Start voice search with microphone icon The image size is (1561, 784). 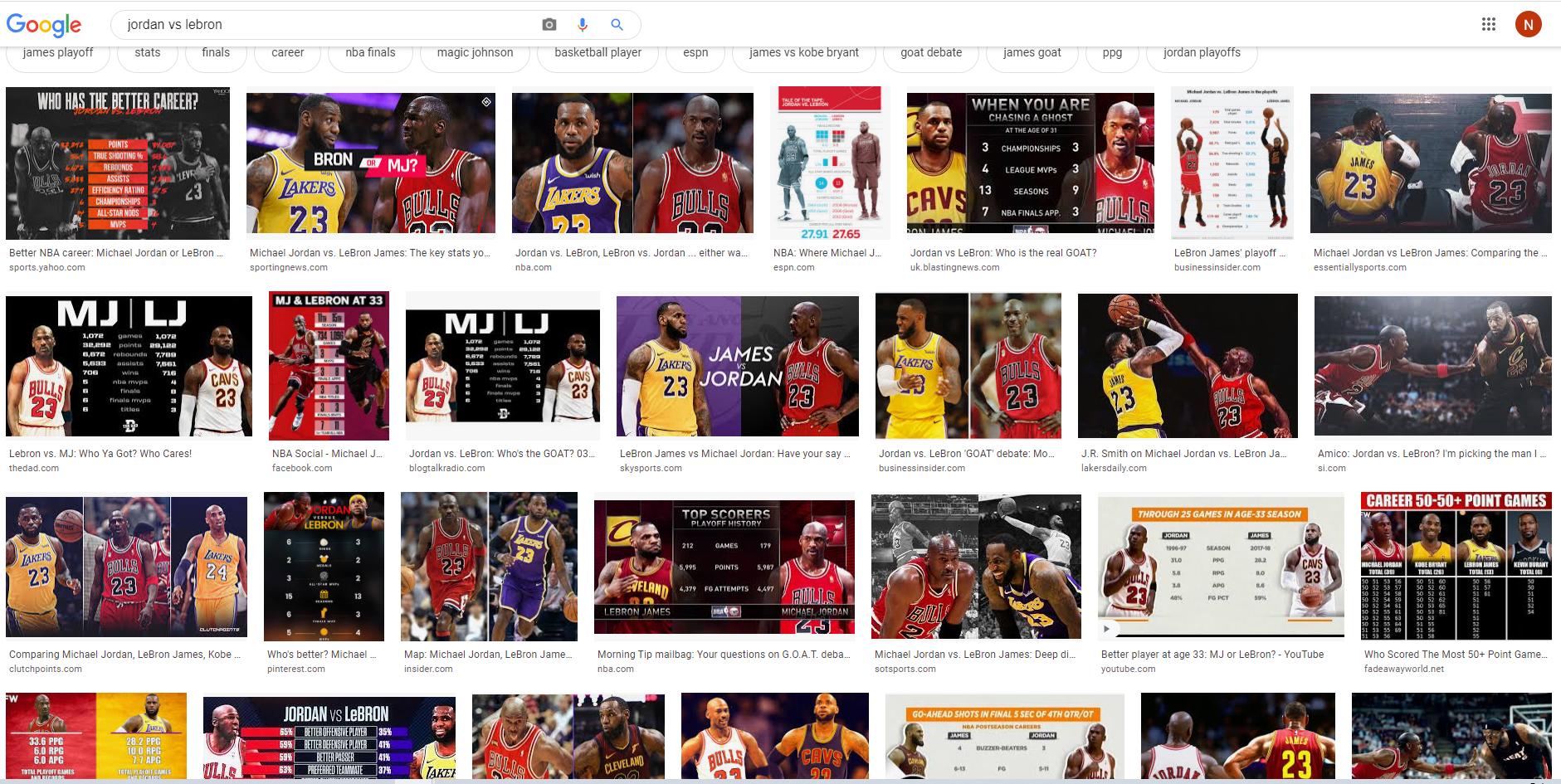583,25
